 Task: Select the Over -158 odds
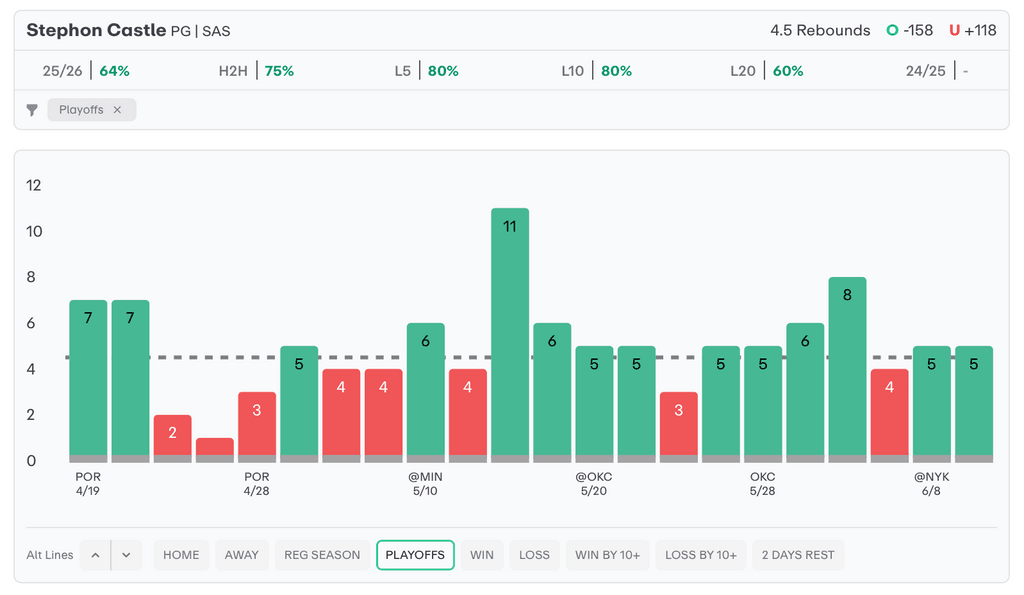[910, 30]
